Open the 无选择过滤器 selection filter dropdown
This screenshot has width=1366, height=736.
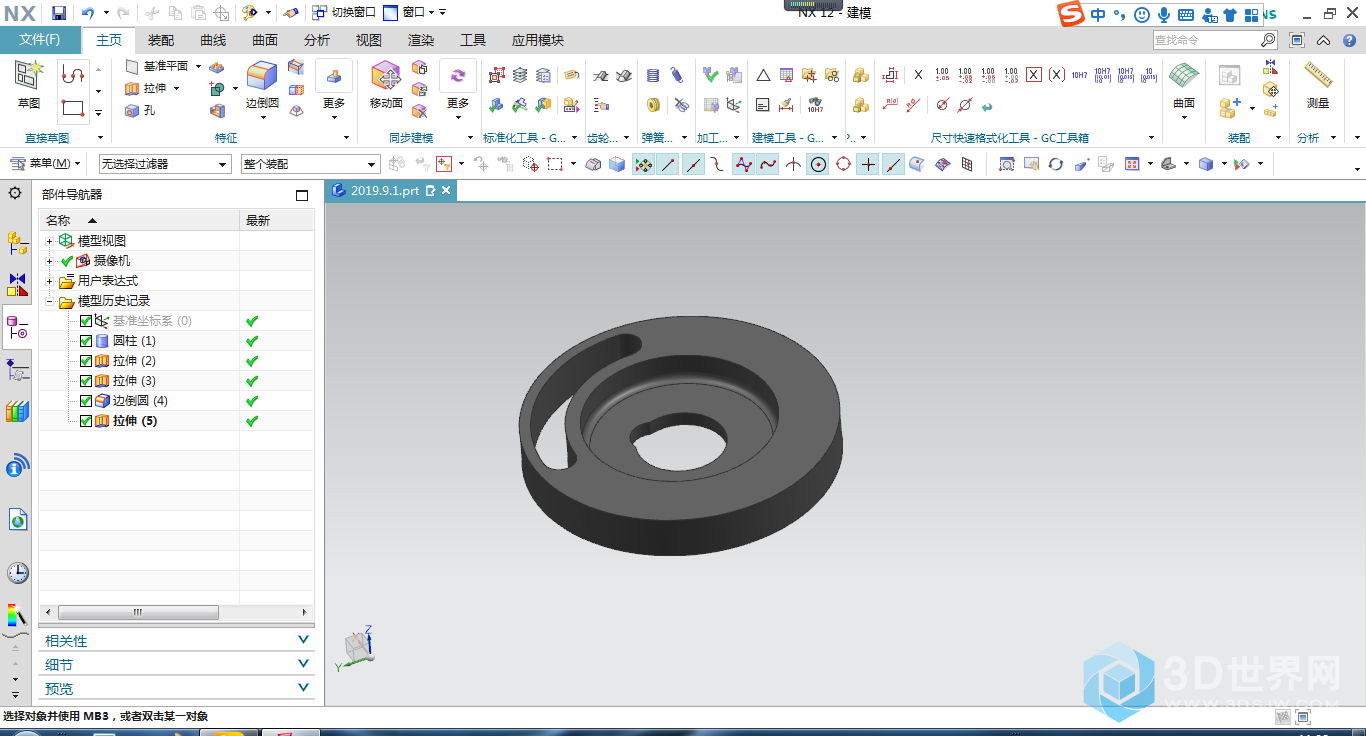tap(164, 164)
